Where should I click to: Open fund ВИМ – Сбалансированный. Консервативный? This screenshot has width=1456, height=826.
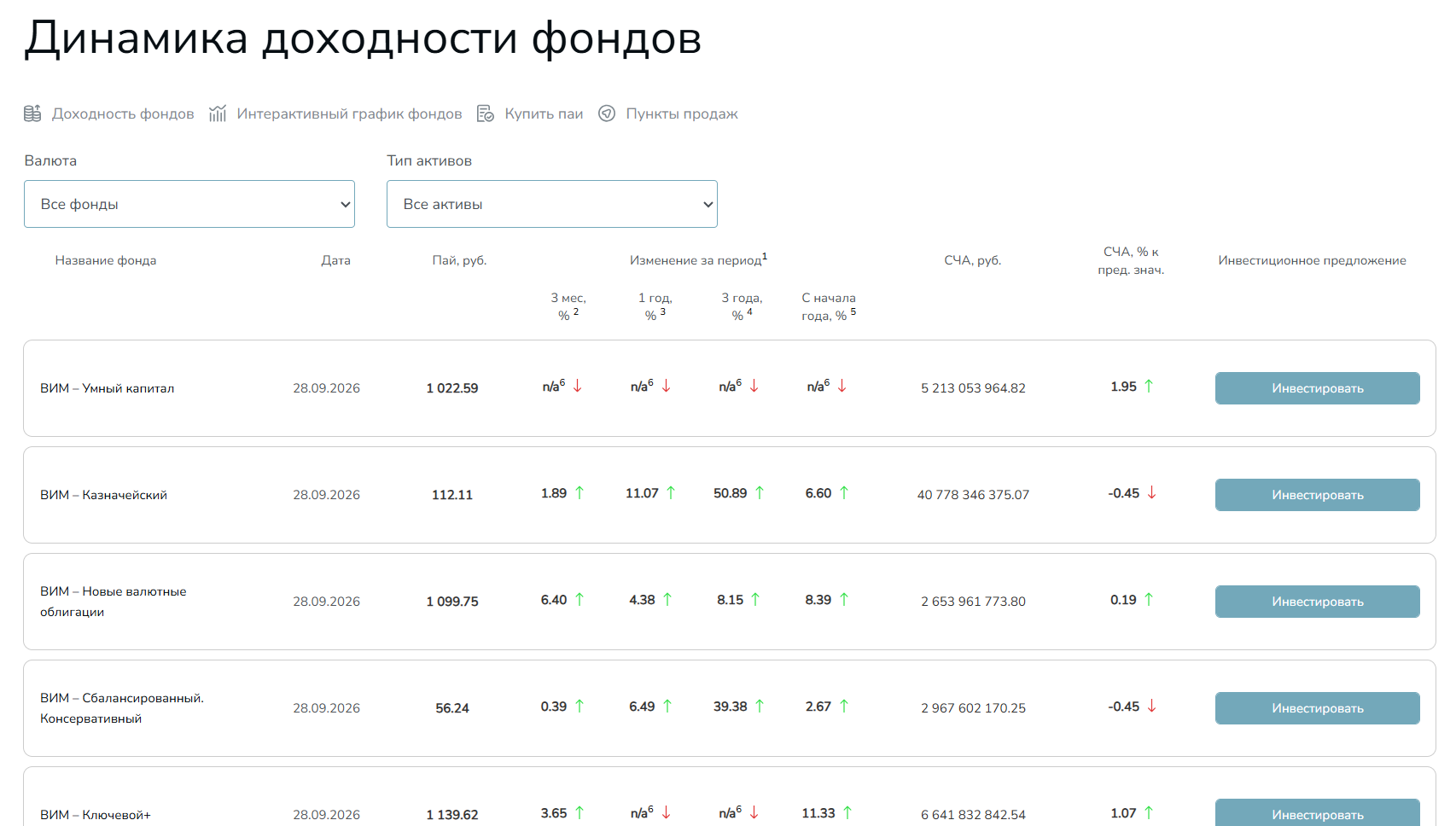122,708
